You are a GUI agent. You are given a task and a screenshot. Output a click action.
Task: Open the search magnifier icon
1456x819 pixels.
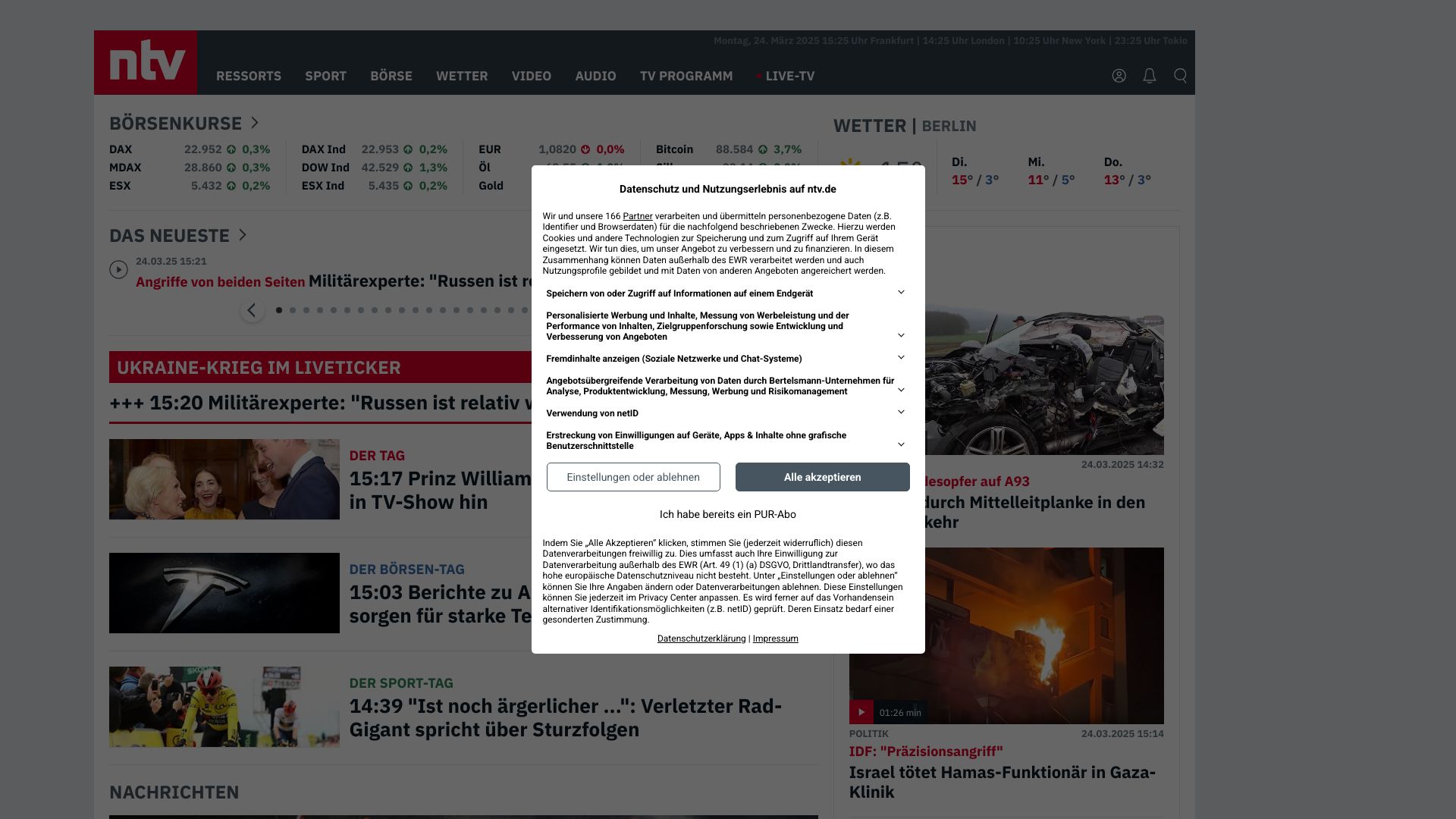coord(1180,76)
